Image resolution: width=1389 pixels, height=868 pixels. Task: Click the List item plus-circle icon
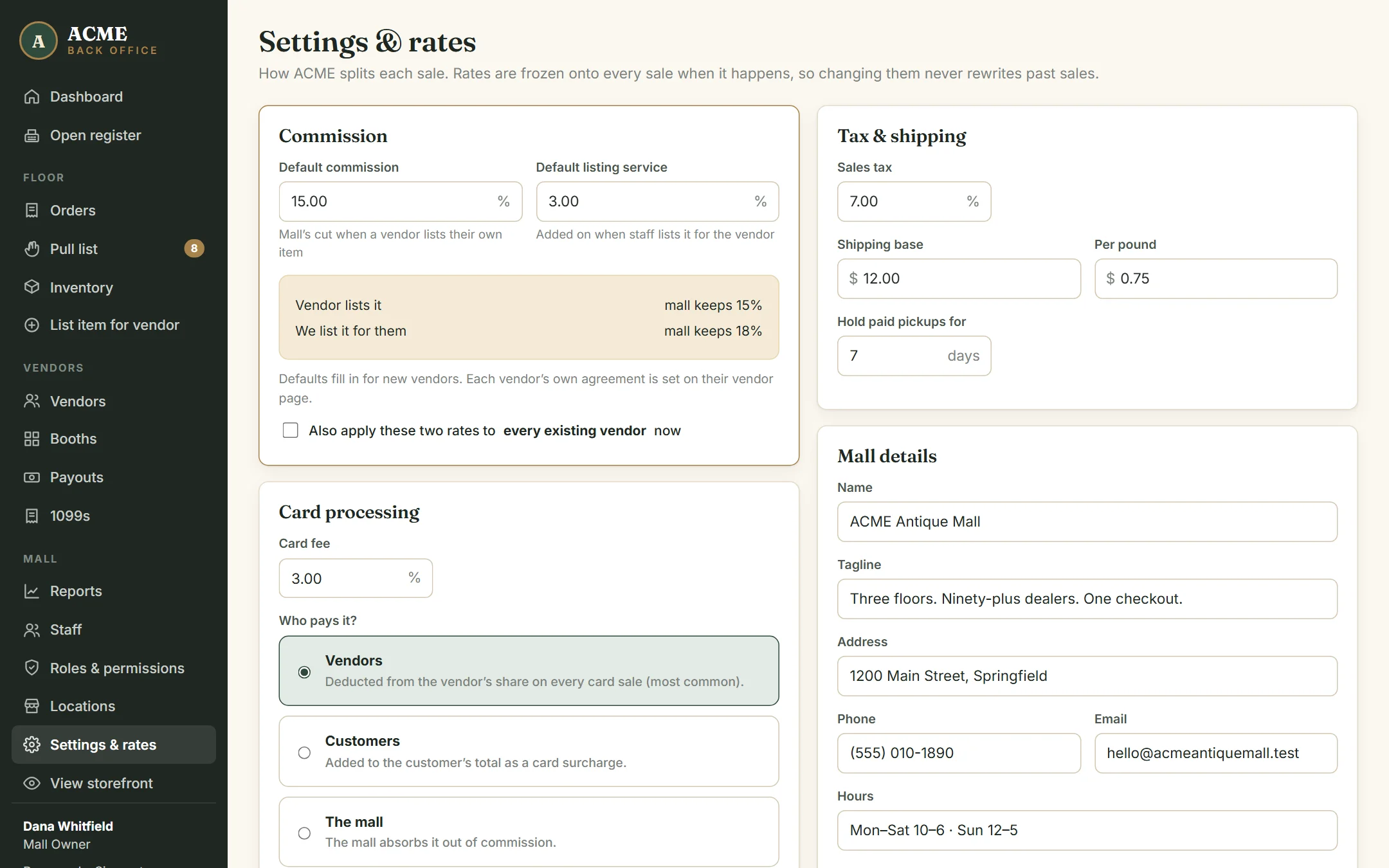click(32, 325)
